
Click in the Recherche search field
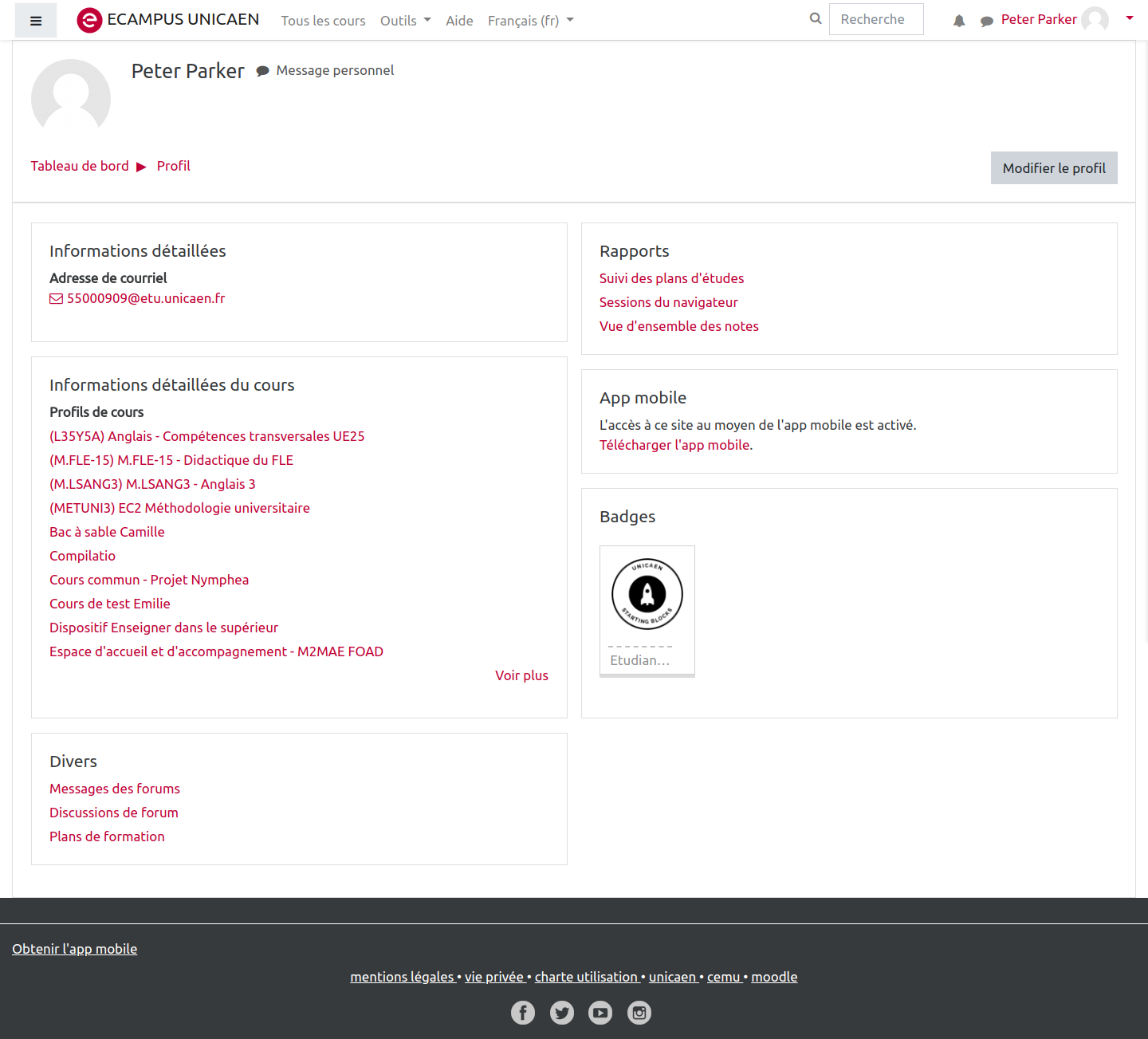click(x=875, y=19)
